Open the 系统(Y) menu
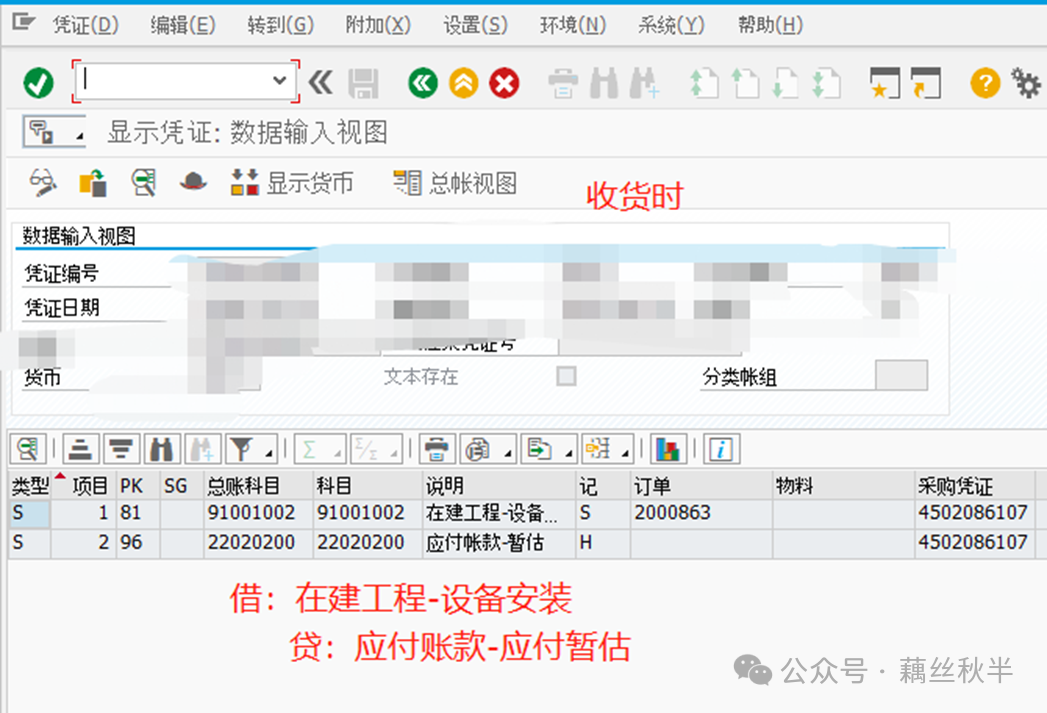 point(671,25)
